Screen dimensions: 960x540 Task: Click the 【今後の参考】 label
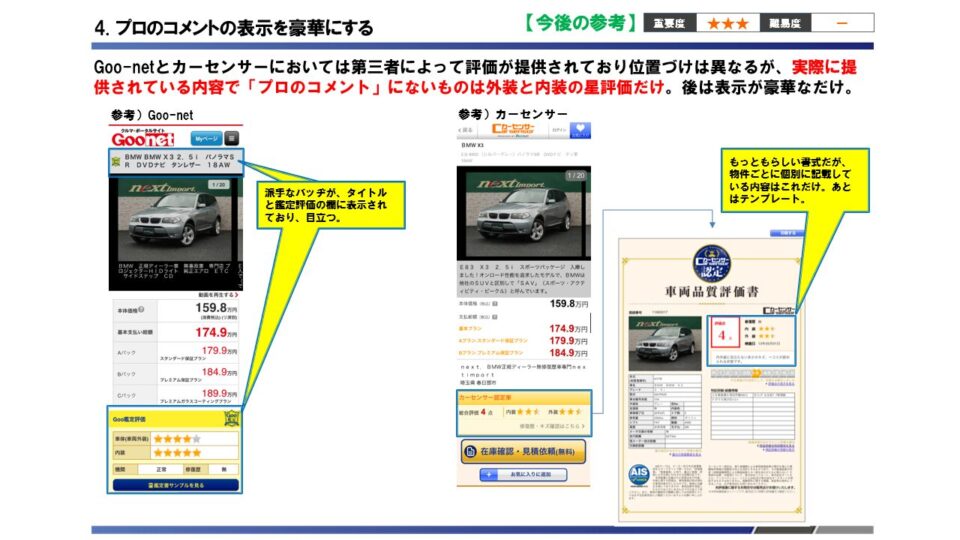click(x=579, y=23)
